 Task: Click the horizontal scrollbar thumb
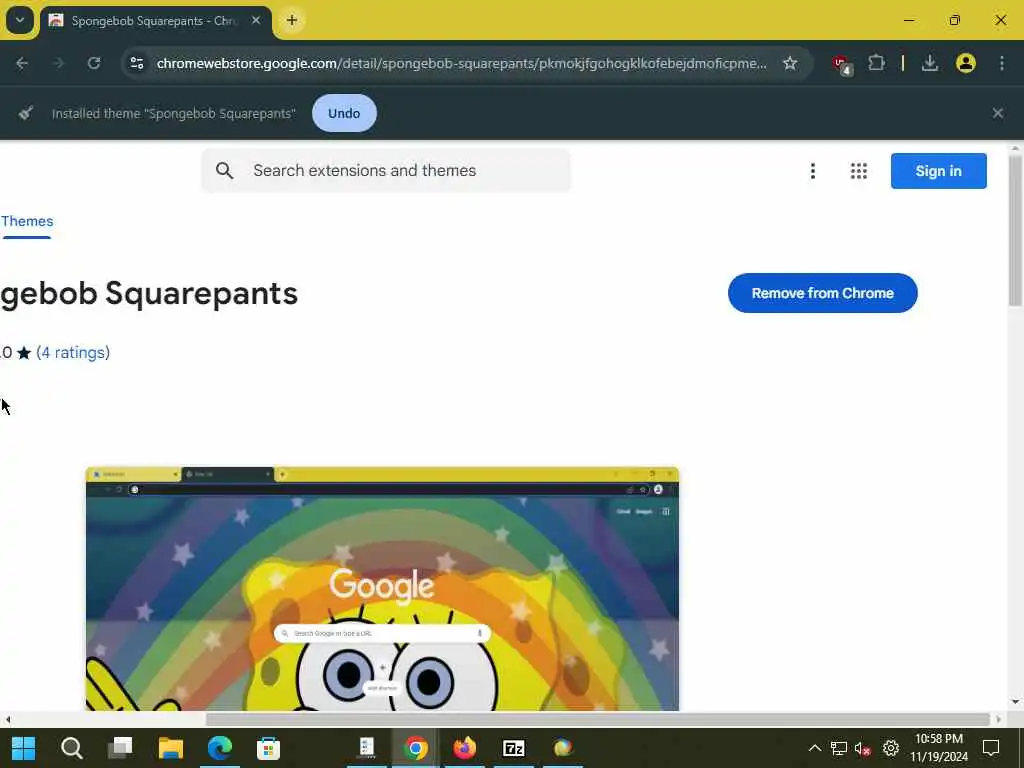point(598,719)
